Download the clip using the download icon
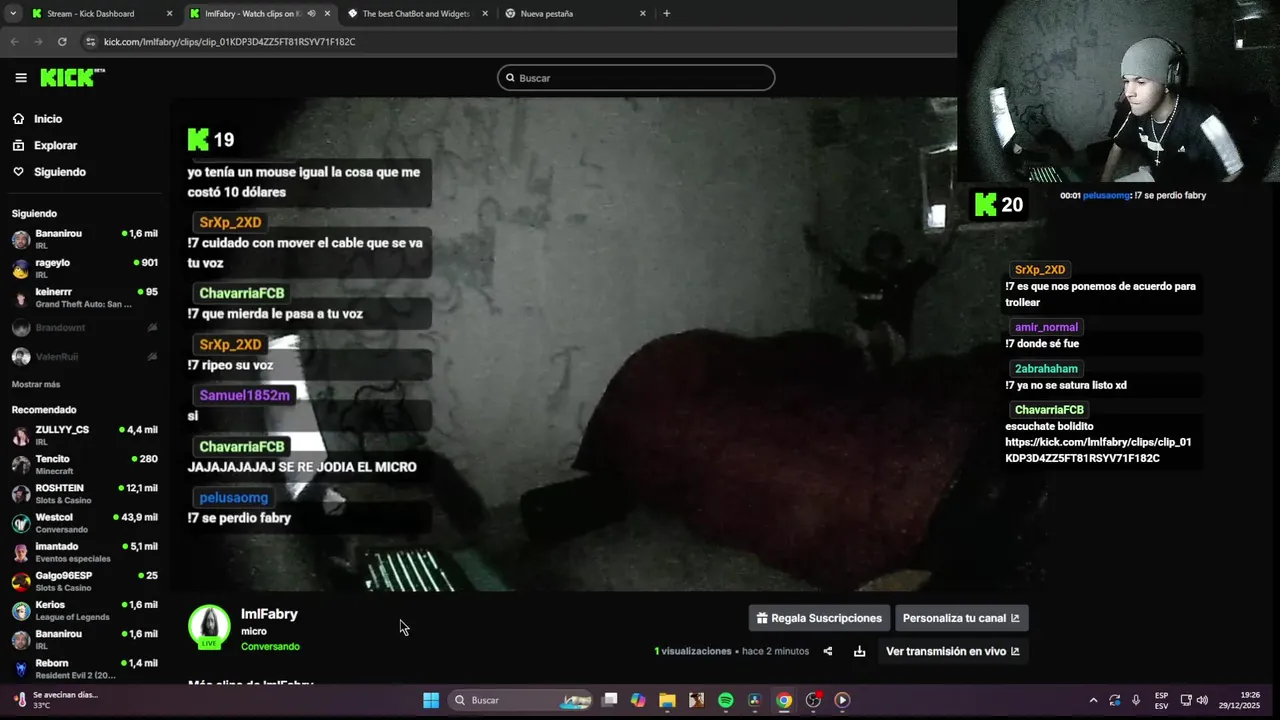 coord(859,651)
